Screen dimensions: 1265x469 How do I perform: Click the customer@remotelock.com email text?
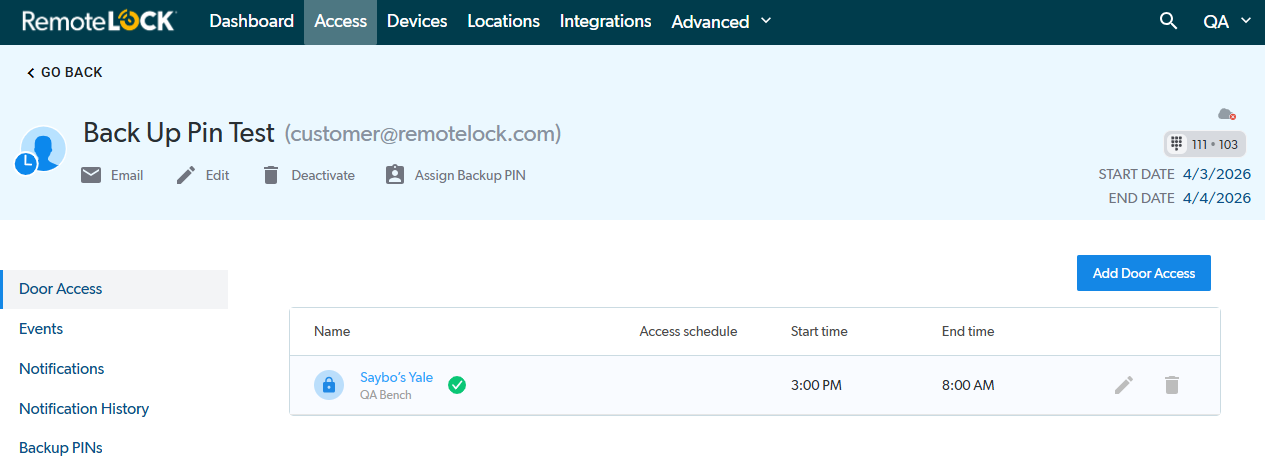pyautogui.click(x=423, y=134)
